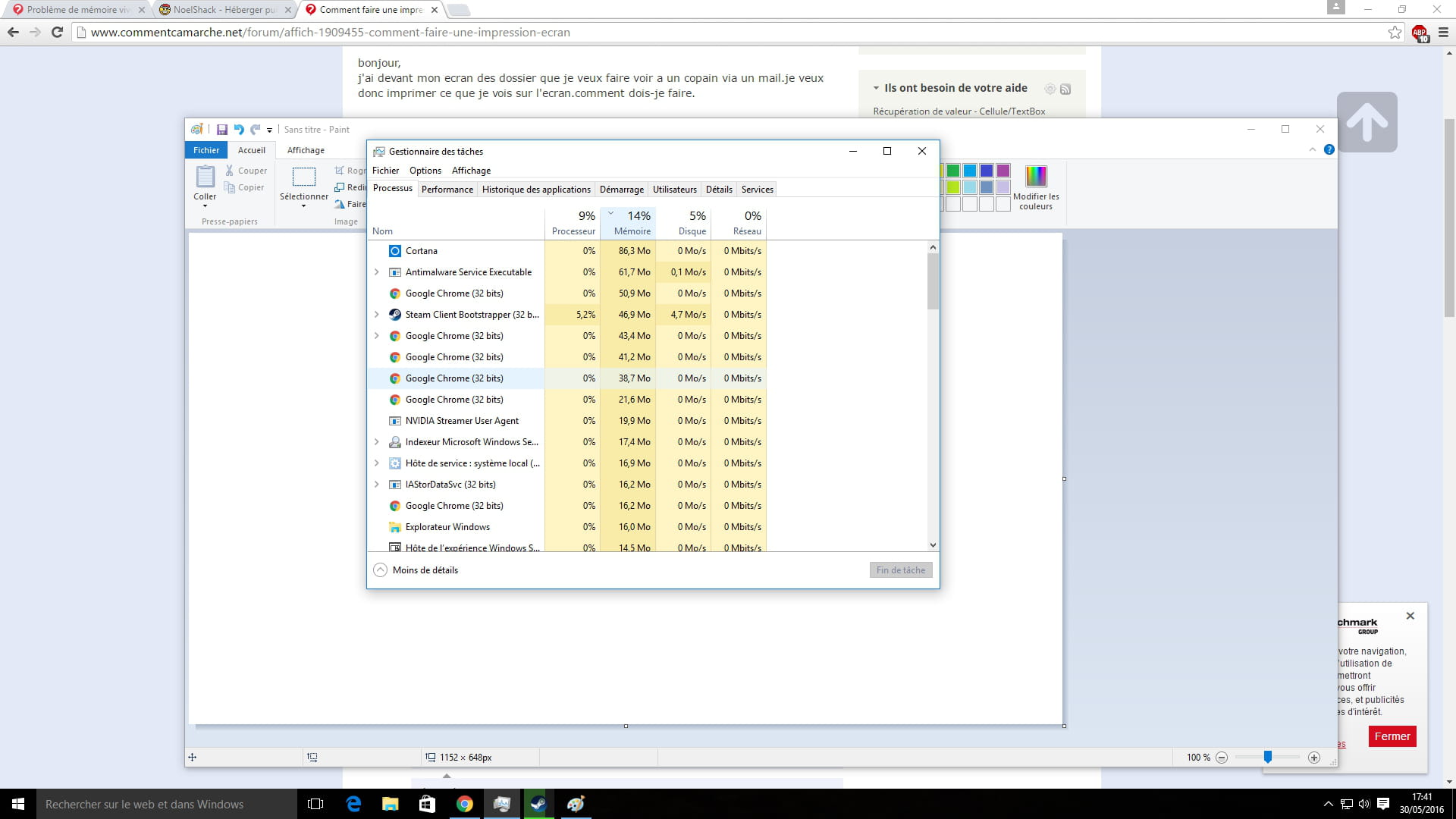This screenshot has height=819, width=1456.
Task: Click the browser address bar URL
Action: pos(330,33)
